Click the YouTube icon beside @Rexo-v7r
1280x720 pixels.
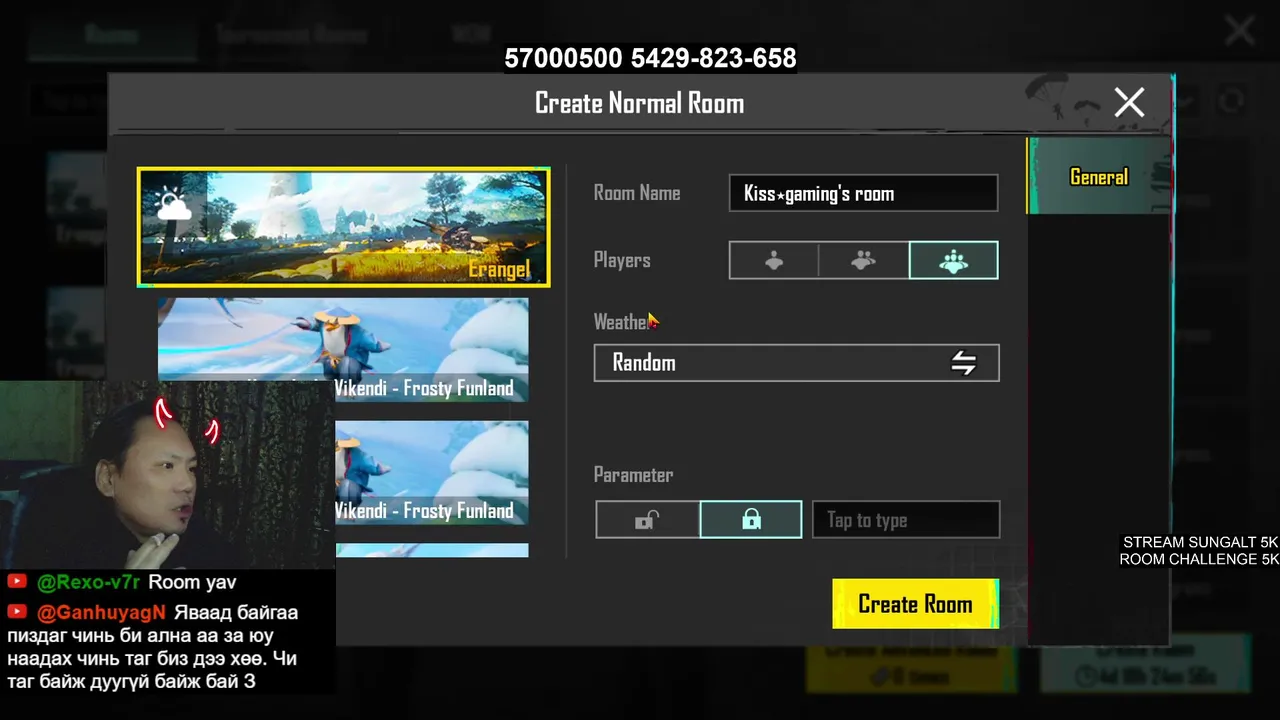(x=17, y=581)
